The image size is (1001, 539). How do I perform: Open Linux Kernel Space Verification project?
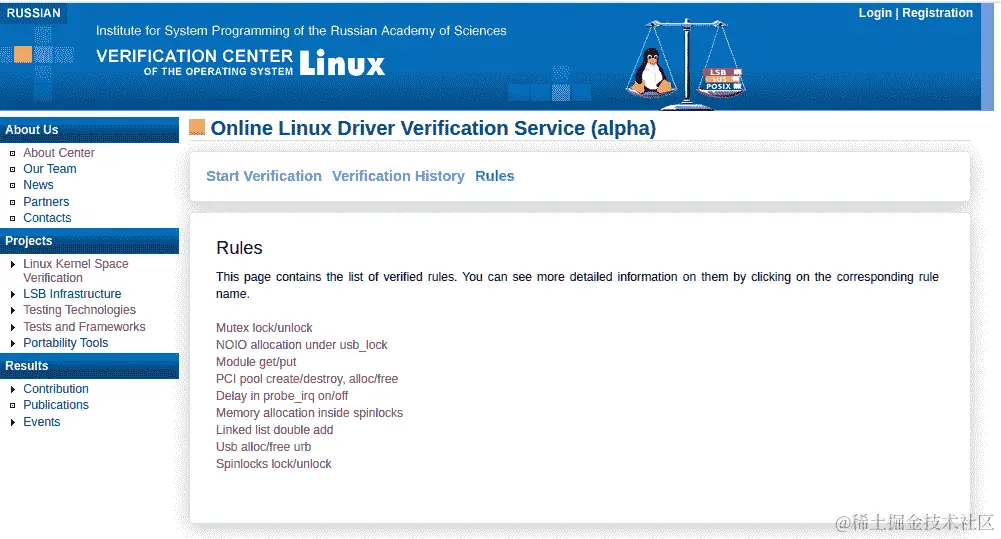tap(75, 271)
